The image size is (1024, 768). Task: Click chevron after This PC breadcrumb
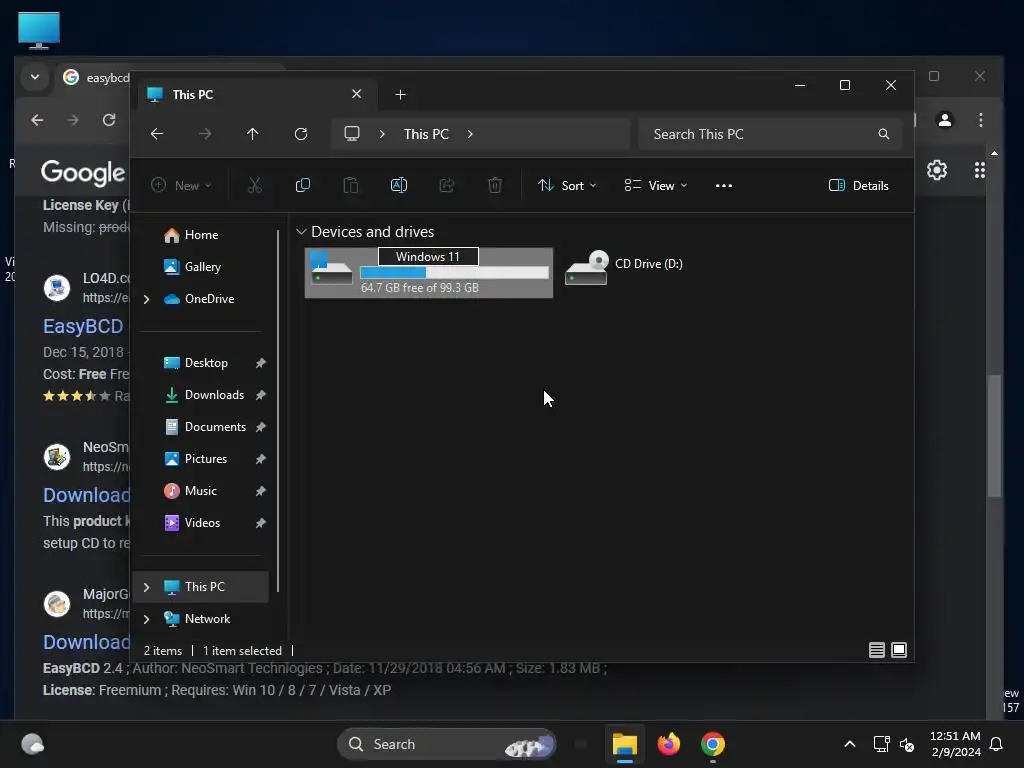click(x=470, y=134)
